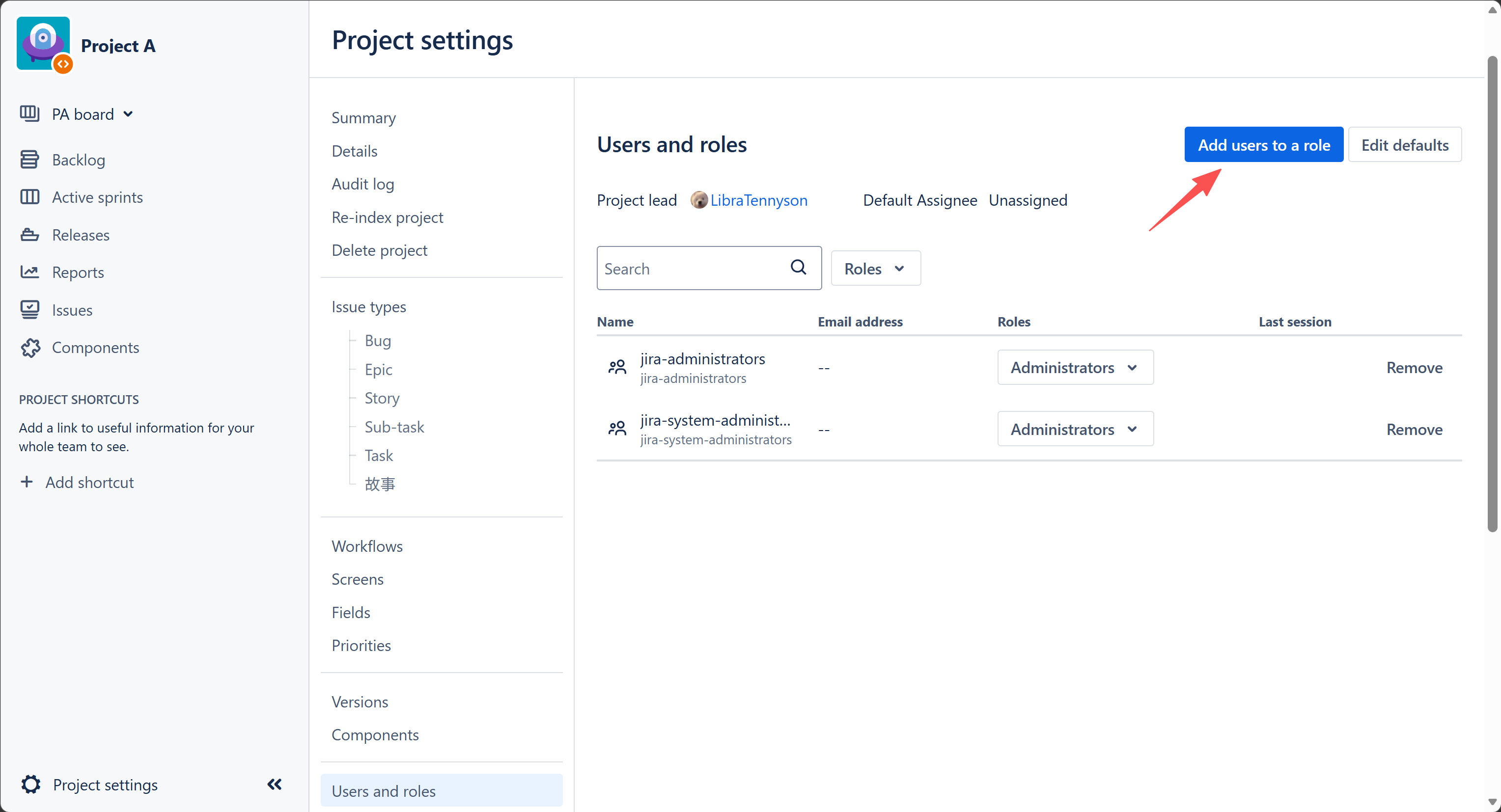Click the Active sprints board icon
This screenshot has height=812, width=1501.
point(30,197)
